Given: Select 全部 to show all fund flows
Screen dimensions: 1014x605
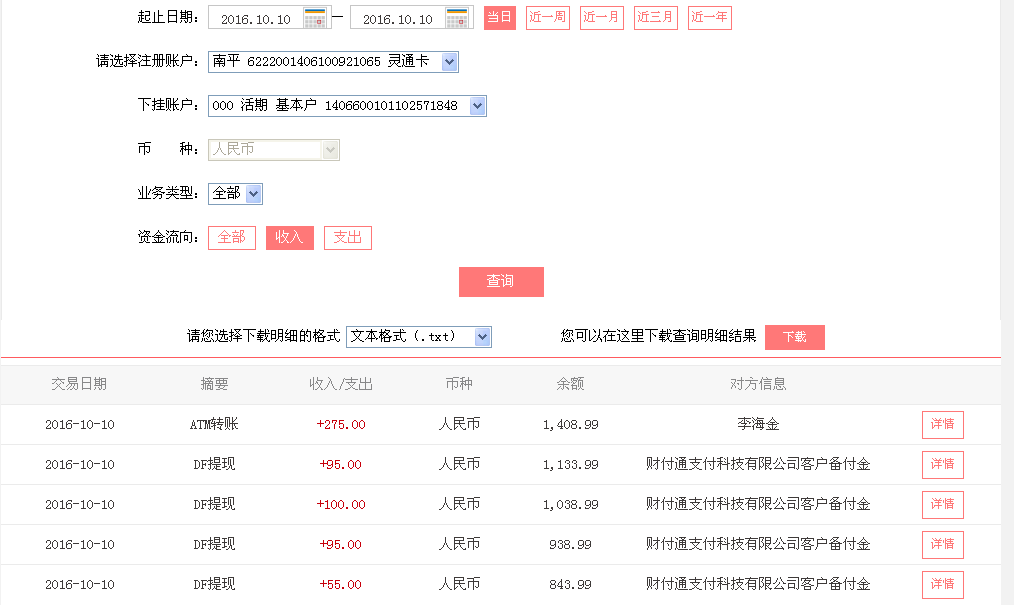Looking at the screenshot, I should coord(232,237).
